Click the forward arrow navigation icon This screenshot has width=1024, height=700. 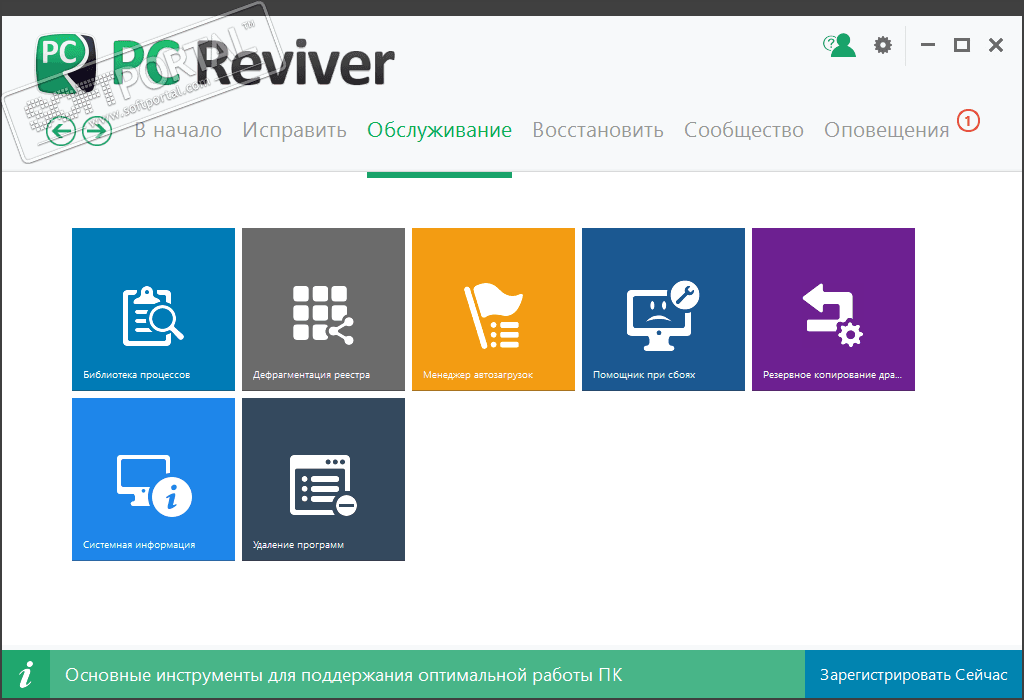[x=97, y=131]
